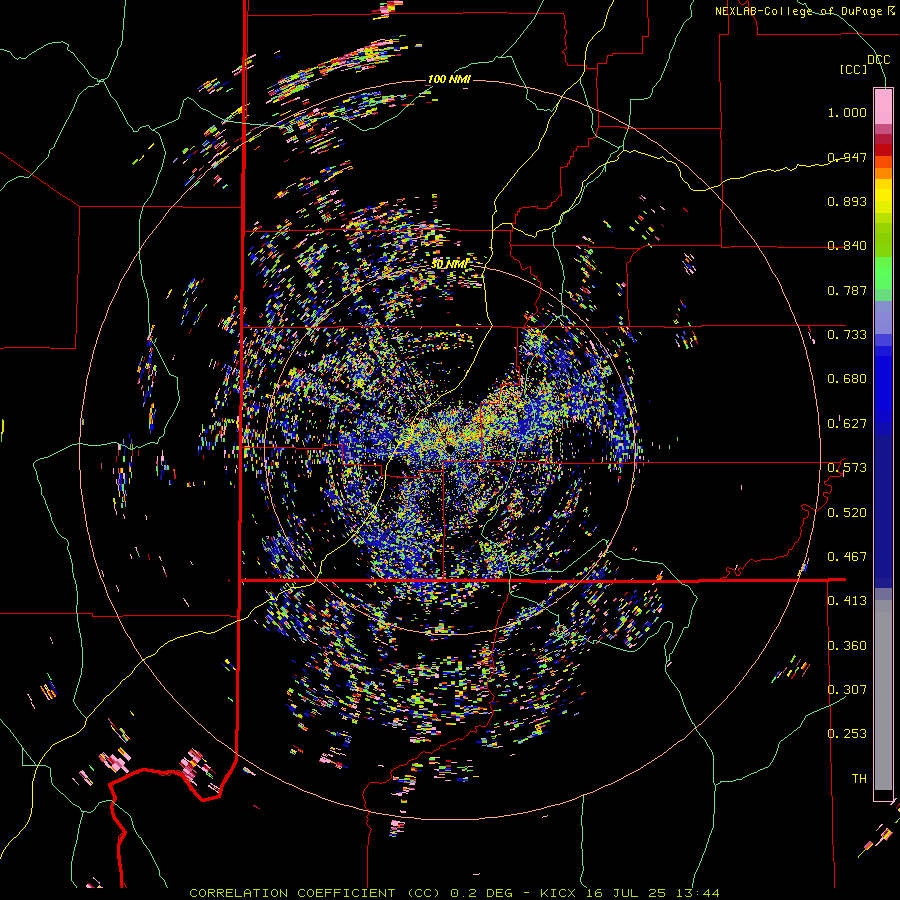
Task: Click the [CC] unit label
Action: (x=854, y=69)
